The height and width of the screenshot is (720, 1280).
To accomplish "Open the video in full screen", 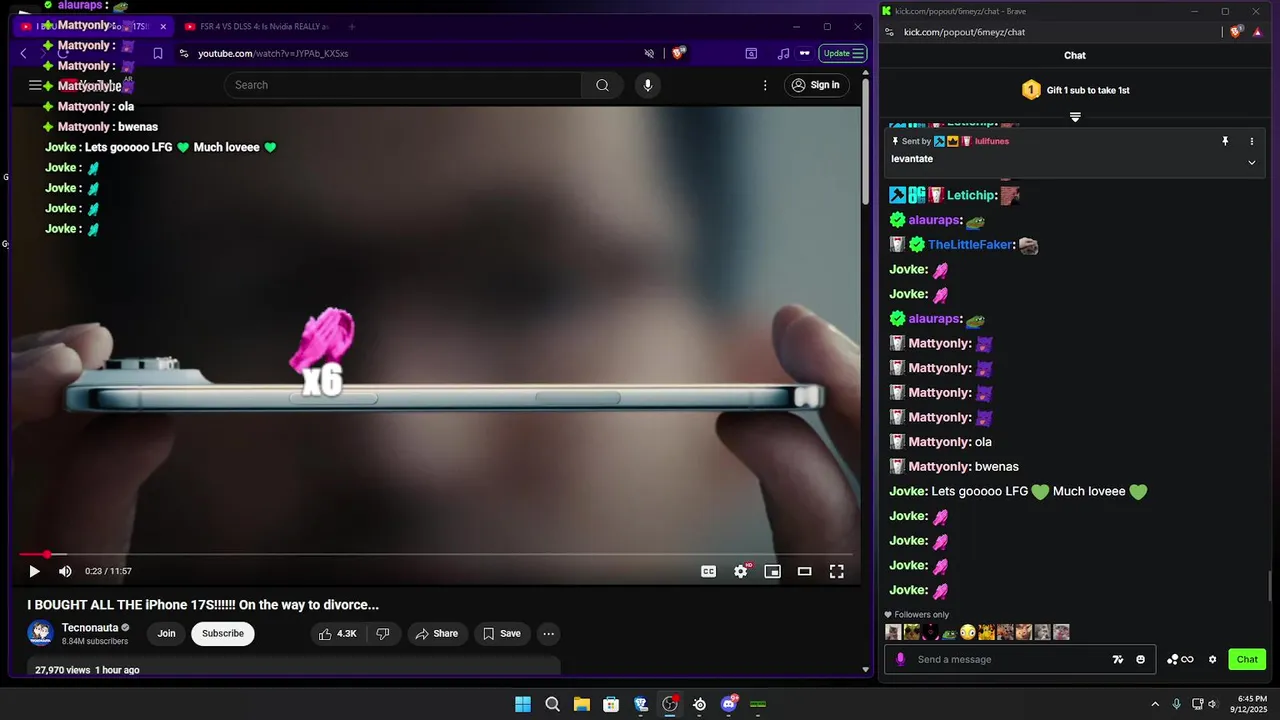I will 837,571.
